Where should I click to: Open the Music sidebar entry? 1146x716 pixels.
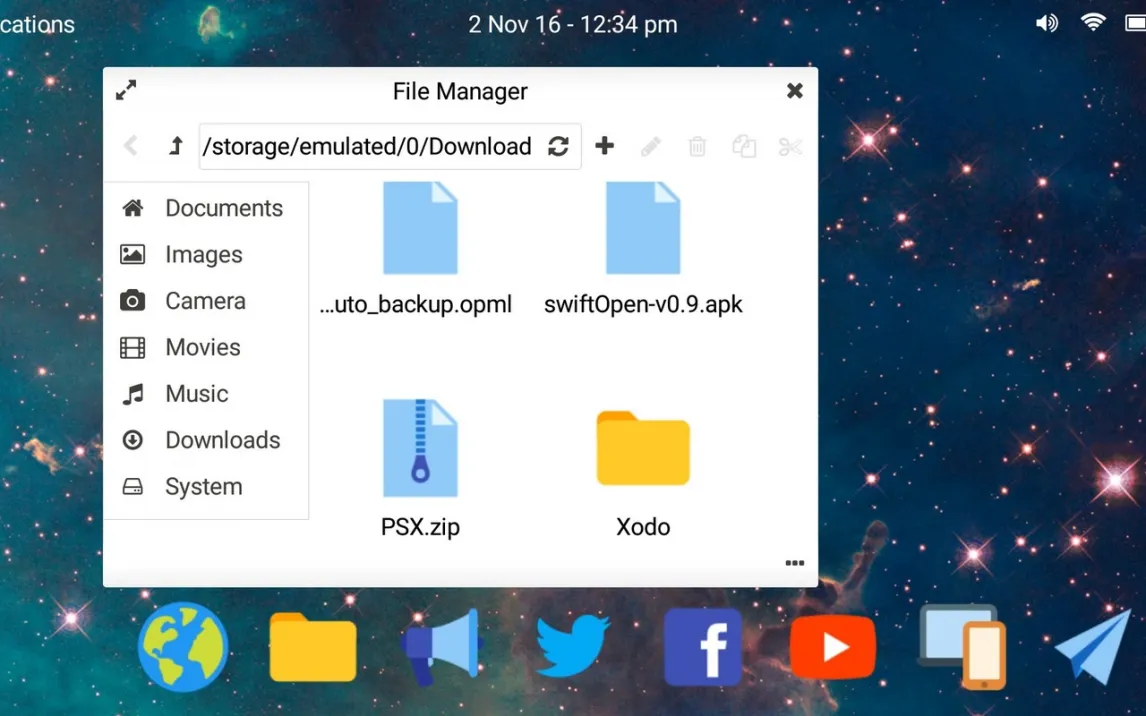(206, 394)
